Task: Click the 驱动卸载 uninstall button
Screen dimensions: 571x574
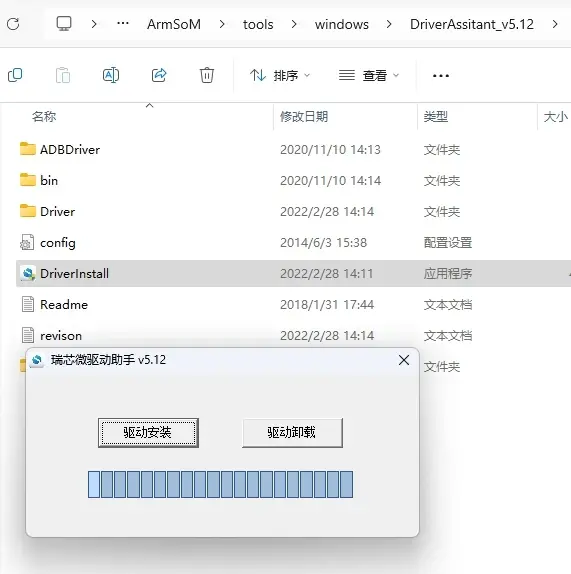Action: pyautogui.click(x=292, y=433)
